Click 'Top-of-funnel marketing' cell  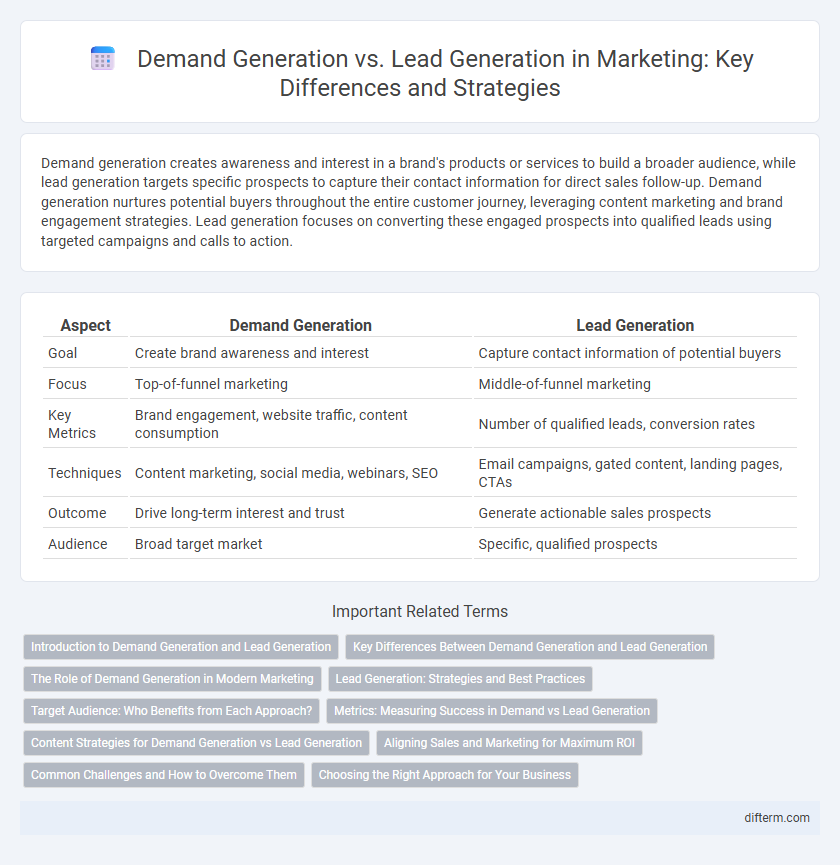(211, 384)
